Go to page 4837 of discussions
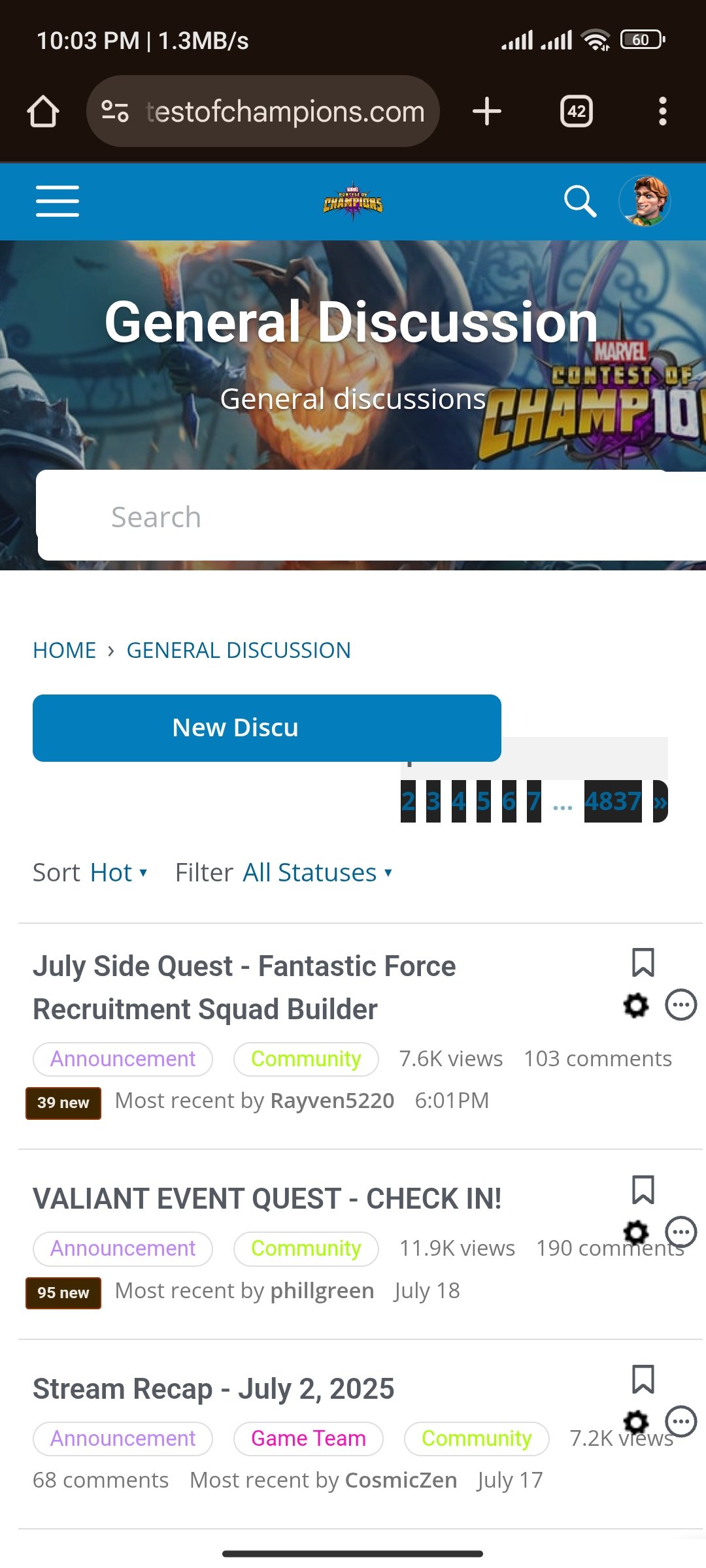The image size is (706, 1568). pos(613,801)
